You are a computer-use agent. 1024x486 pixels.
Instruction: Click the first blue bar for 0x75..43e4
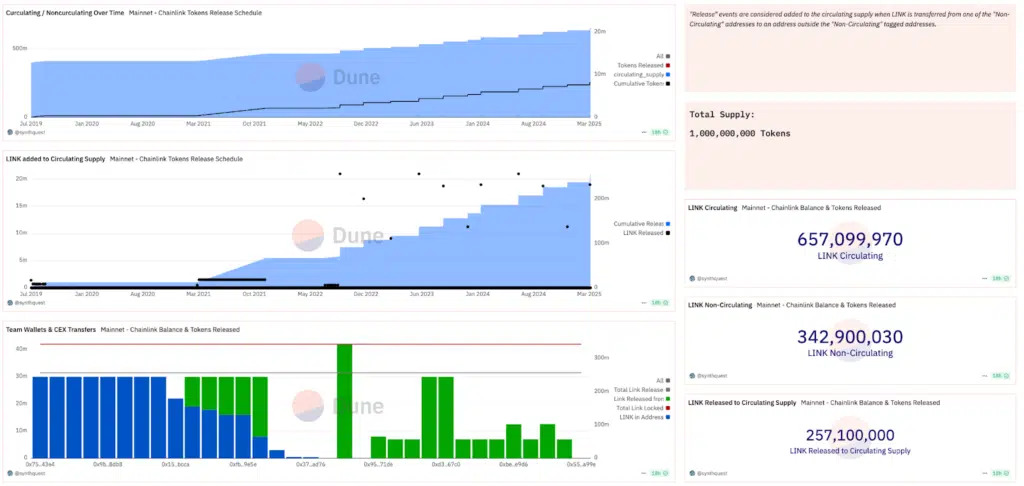coord(40,417)
